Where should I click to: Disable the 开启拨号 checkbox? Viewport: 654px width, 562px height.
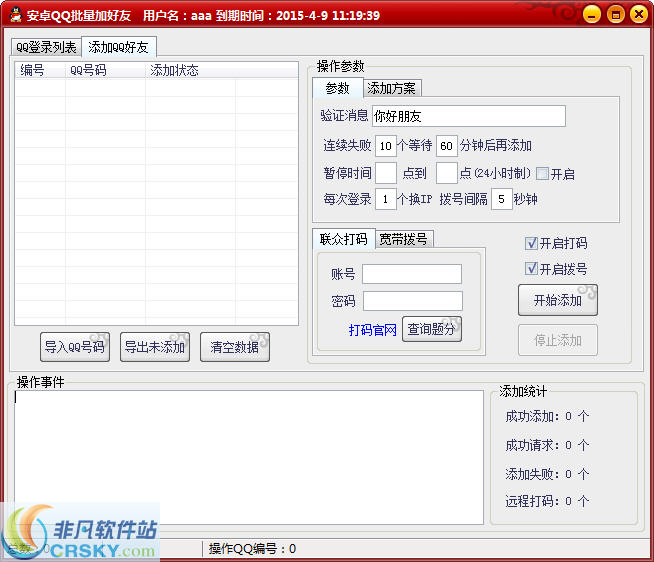[531, 268]
